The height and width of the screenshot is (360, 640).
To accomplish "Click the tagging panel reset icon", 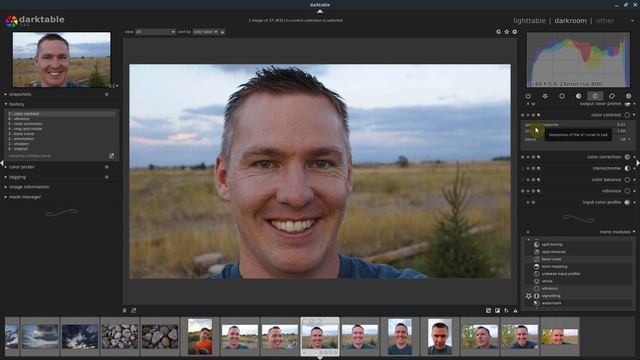I will tap(107, 177).
